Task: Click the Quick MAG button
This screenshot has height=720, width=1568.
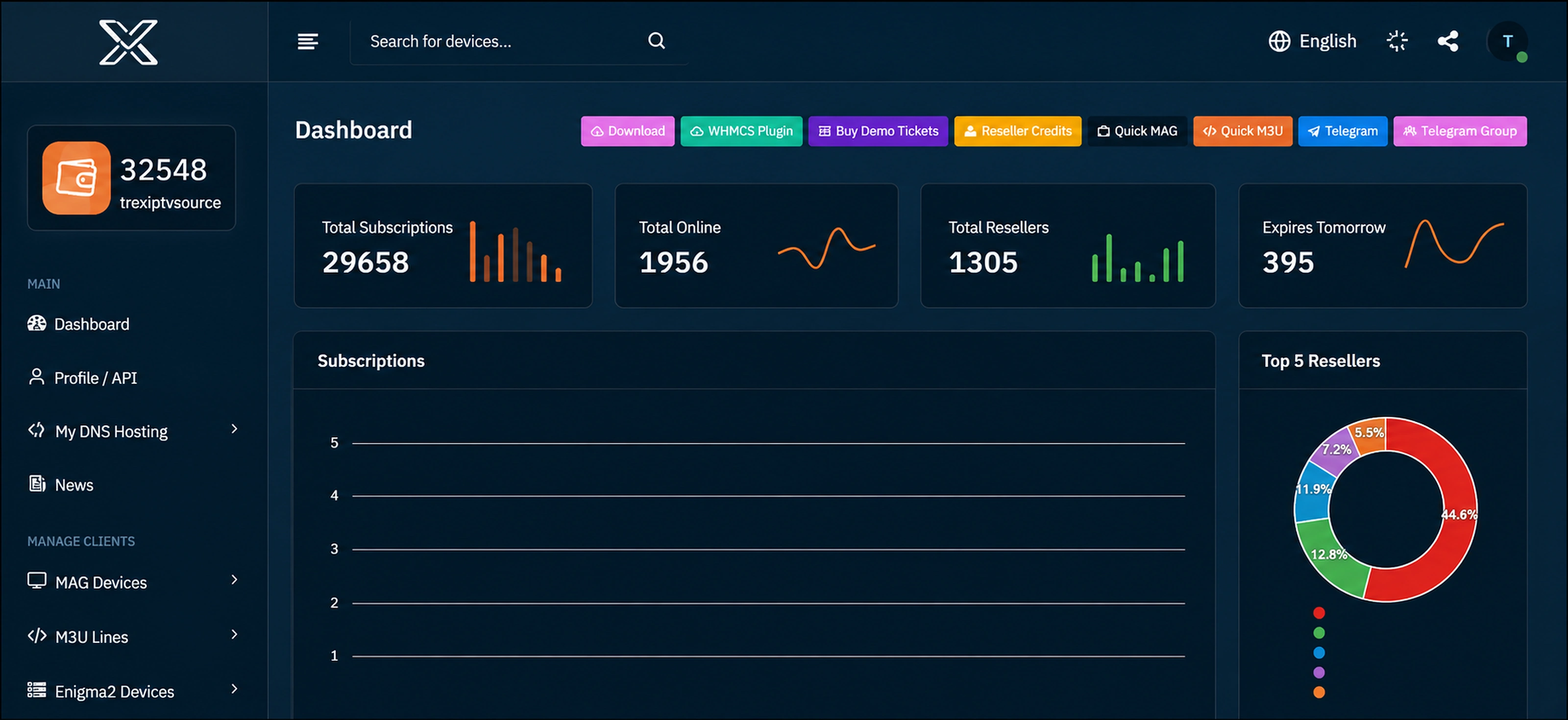Action: point(1137,131)
